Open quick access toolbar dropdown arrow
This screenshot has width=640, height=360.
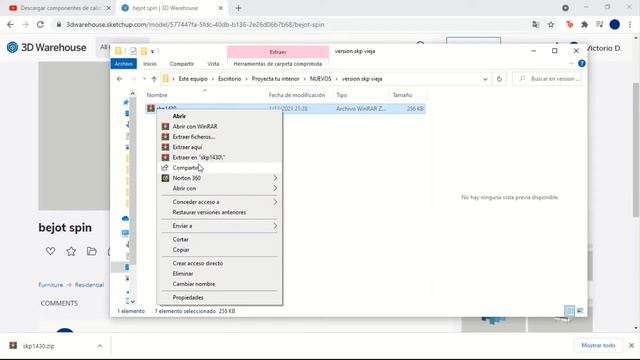tap(152, 51)
